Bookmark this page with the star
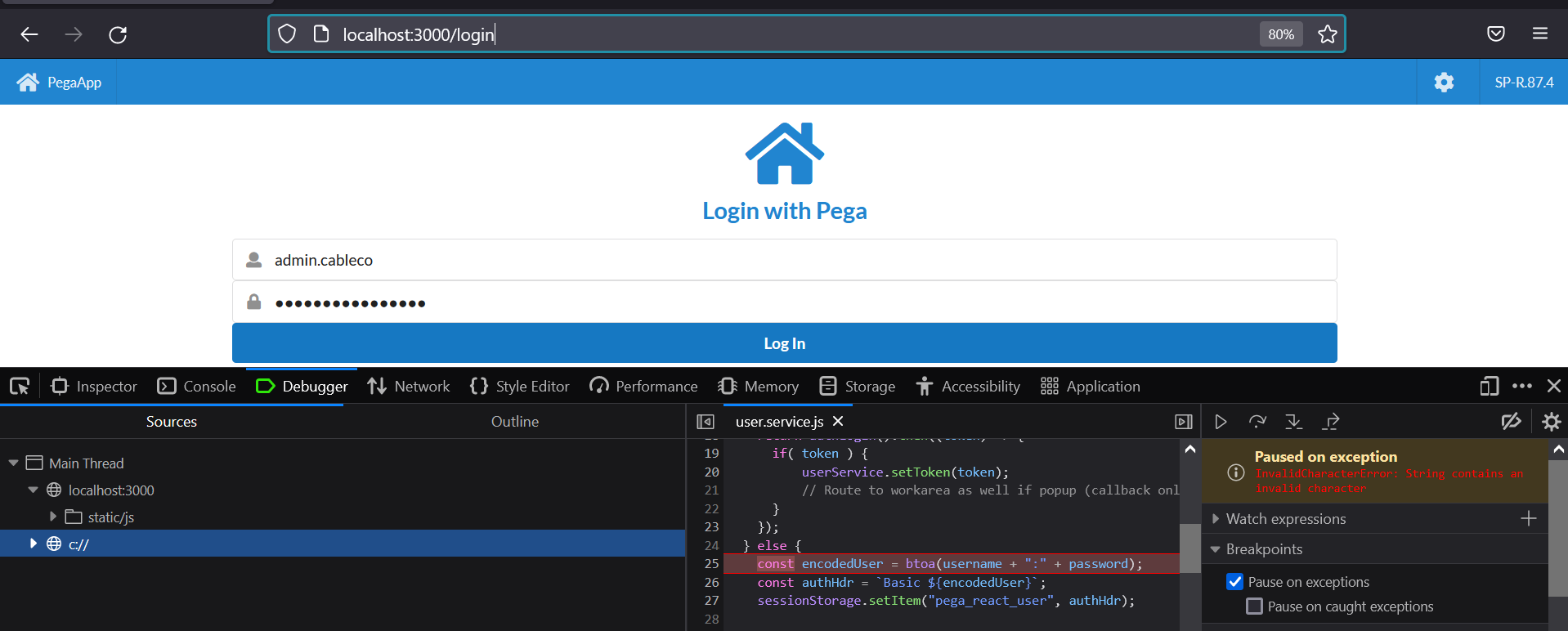 tap(1328, 34)
